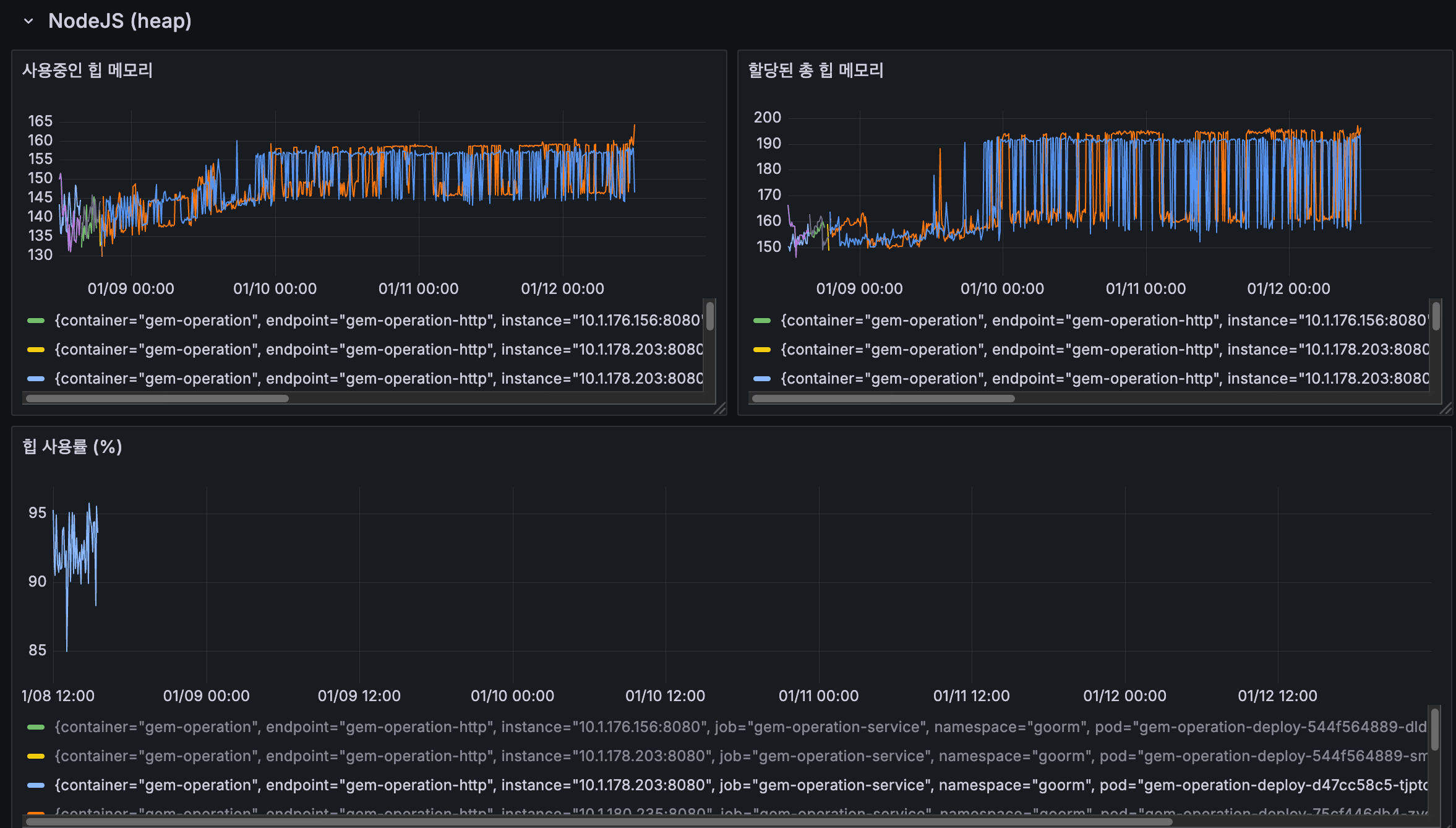Click the yellow series swatch in the 힙 사용률 legend

click(36, 756)
